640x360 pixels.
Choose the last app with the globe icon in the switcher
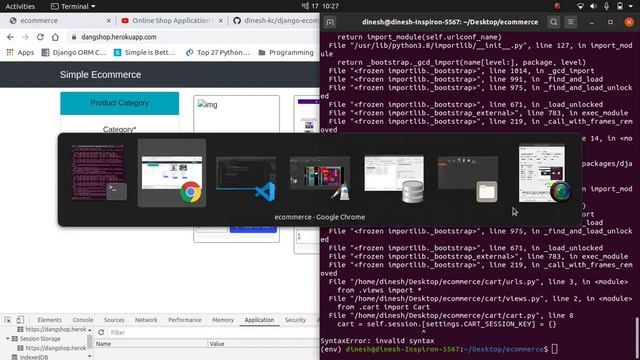coord(544,173)
